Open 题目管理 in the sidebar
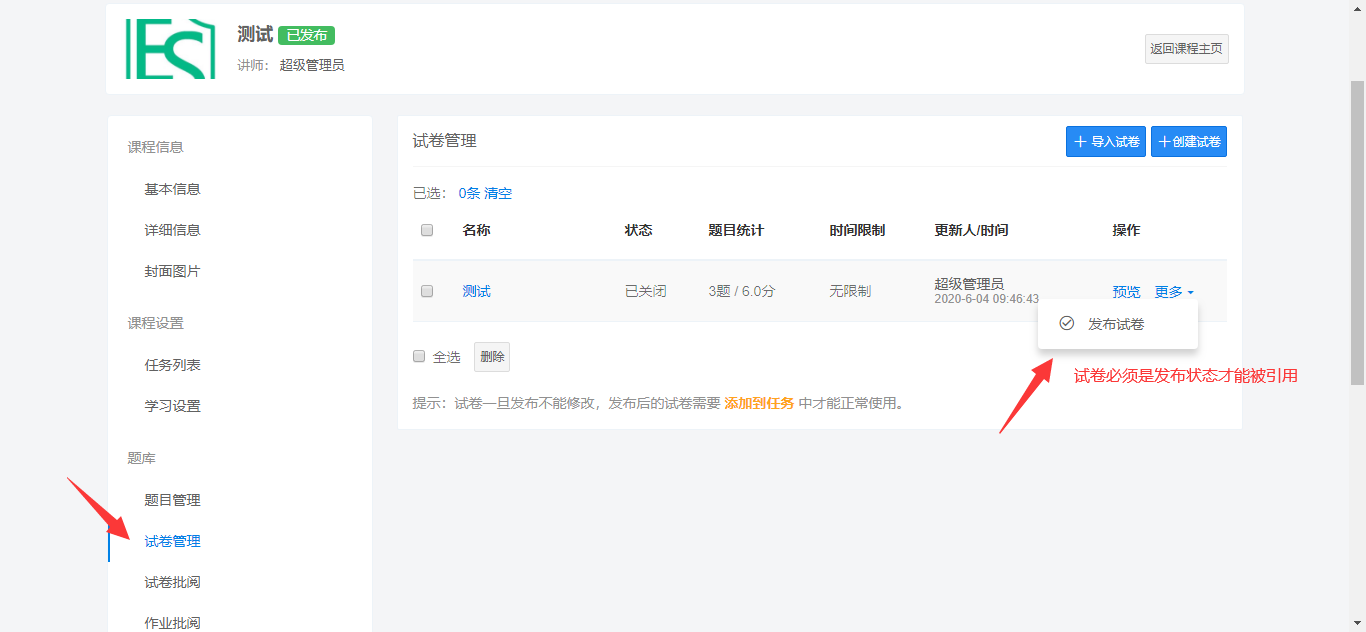The width and height of the screenshot is (1366, 632). tap(172, 500)
